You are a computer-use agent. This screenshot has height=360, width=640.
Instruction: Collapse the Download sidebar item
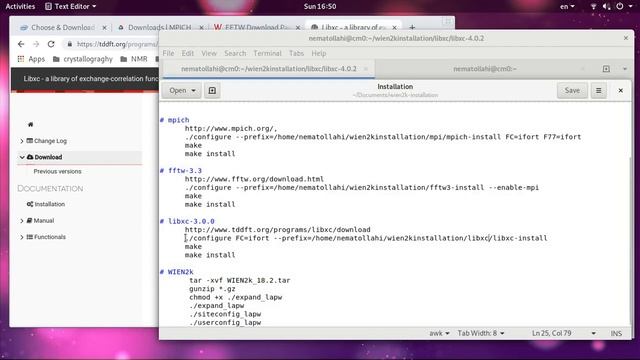click(x=22, y=157)
